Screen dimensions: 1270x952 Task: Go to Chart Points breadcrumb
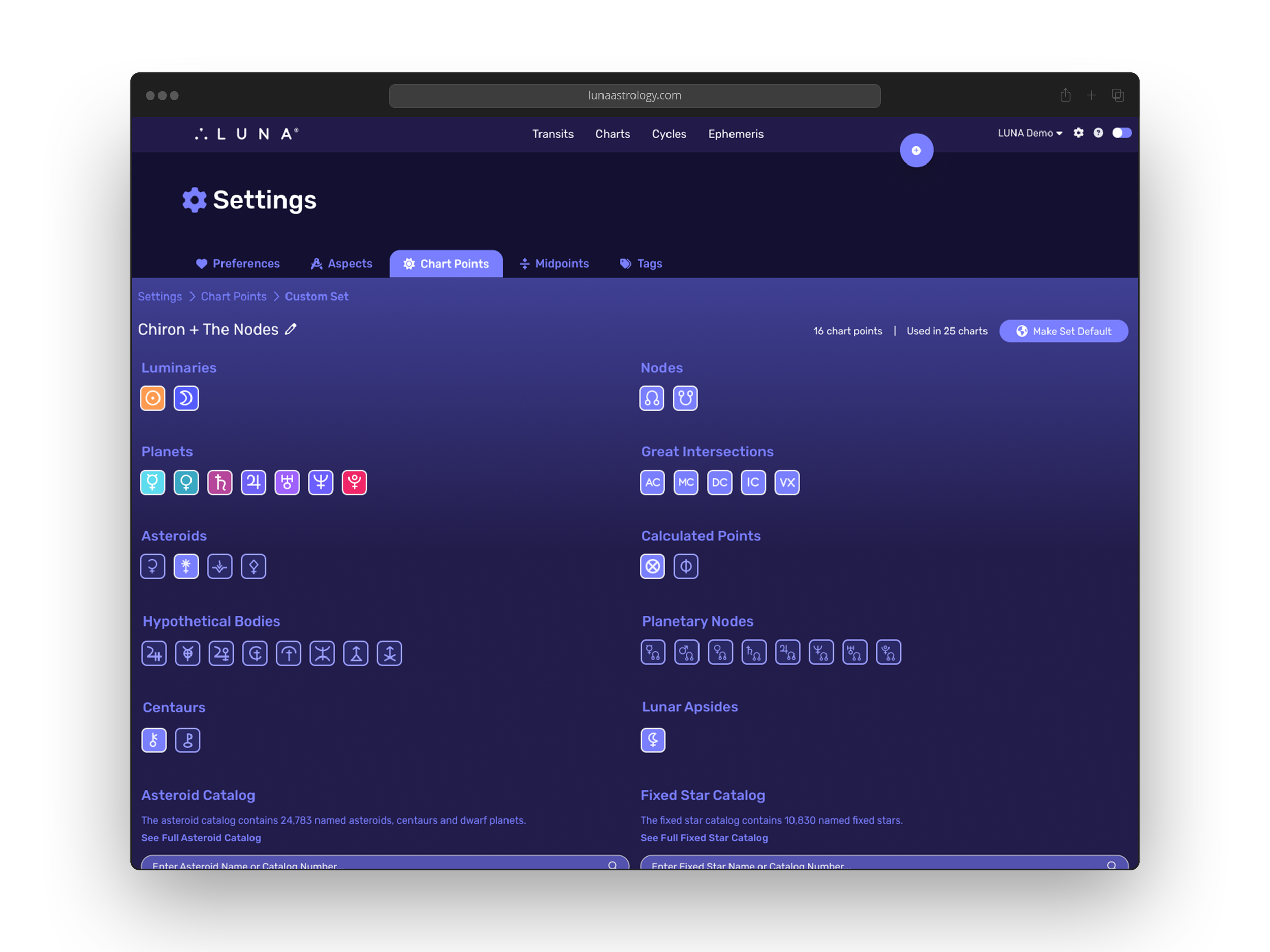(234, 297)
